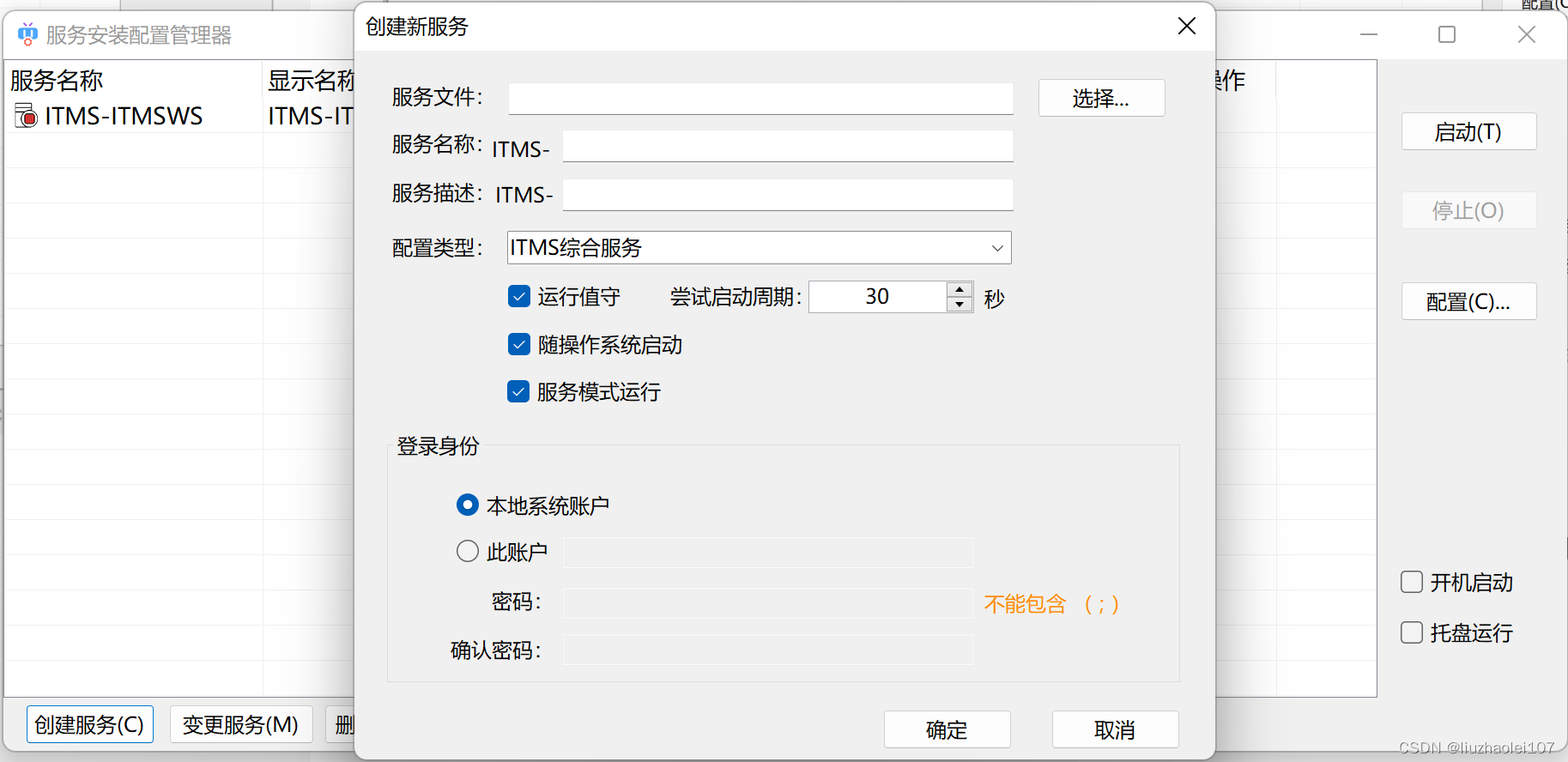Click 创建服务(C) button in main window
The height and width of the screenshot is (762, 1568).
[x=90, y=724]
